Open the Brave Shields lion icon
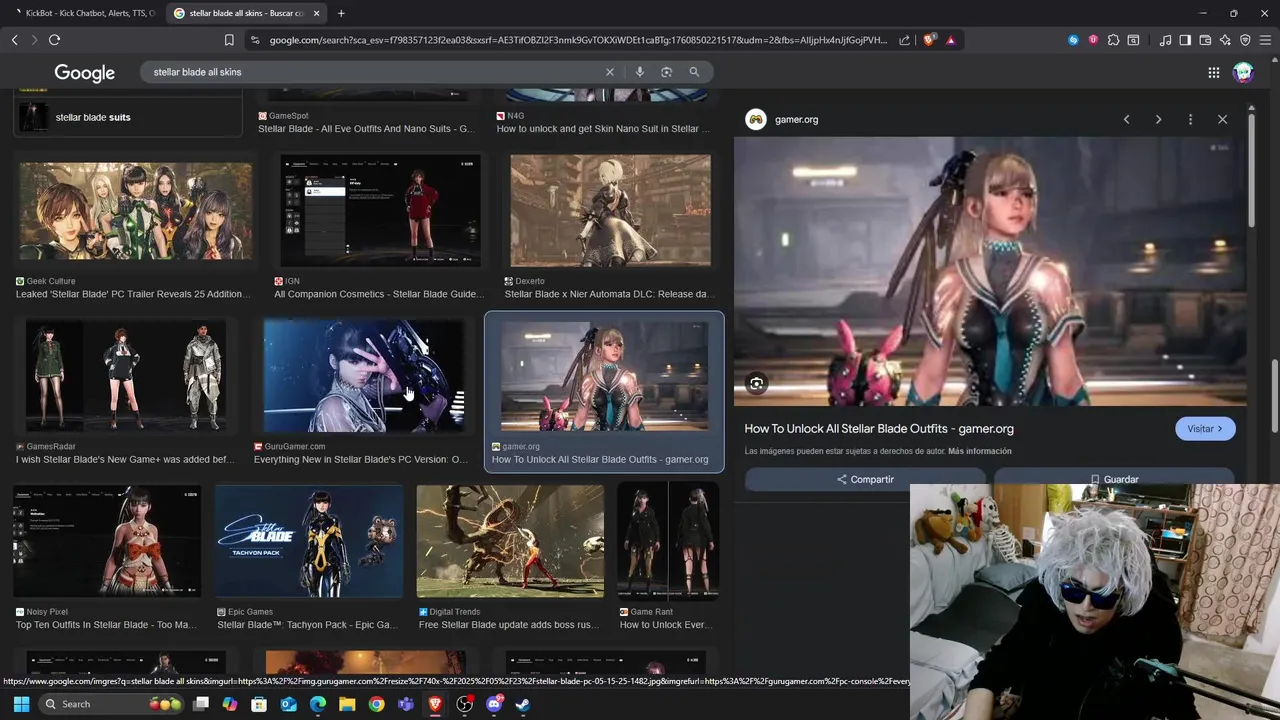Viewport: 1280px width, 720px height. (929, 40)
